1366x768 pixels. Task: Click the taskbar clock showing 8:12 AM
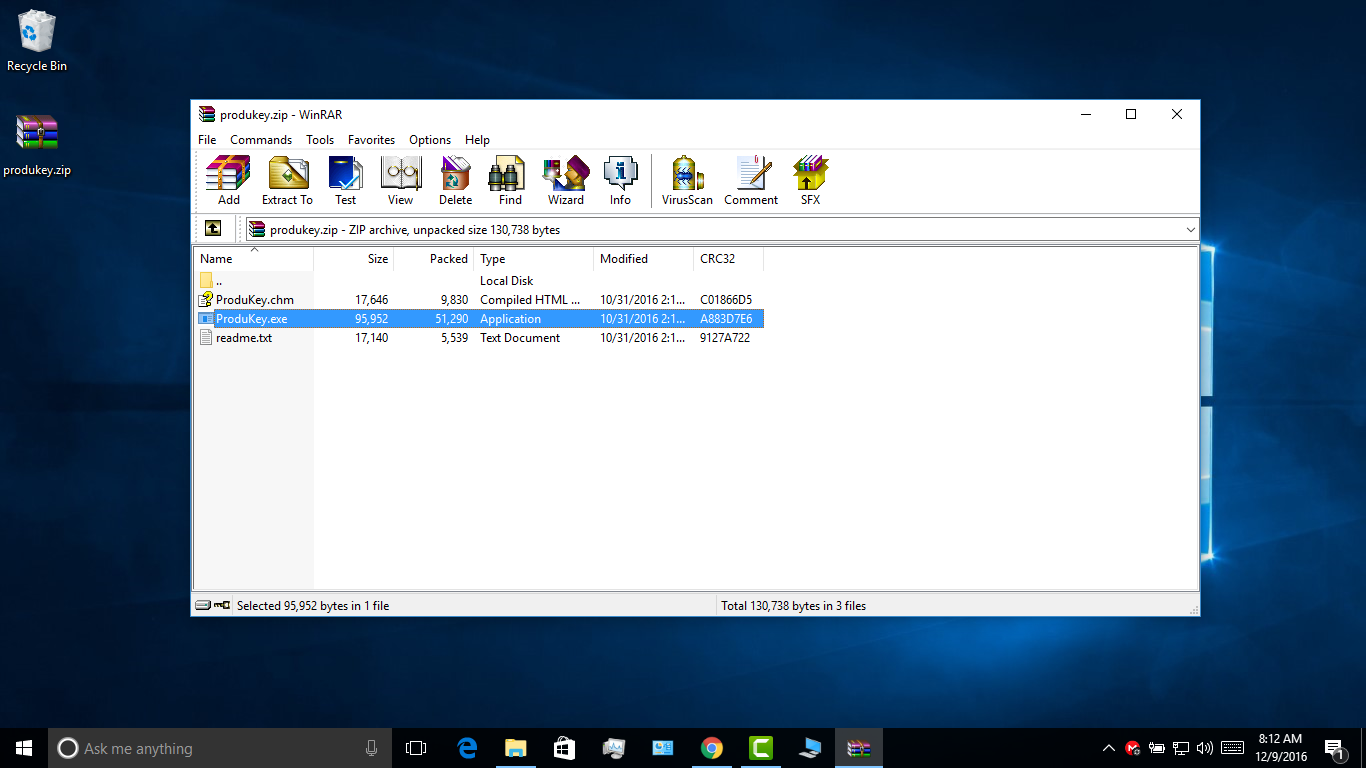[x=1280, y=748]
